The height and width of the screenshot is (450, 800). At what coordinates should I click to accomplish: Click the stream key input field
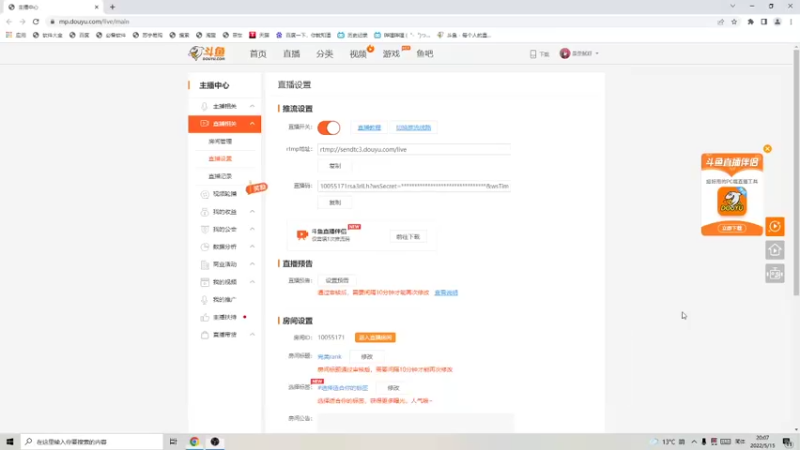click(x=414, y=186)
